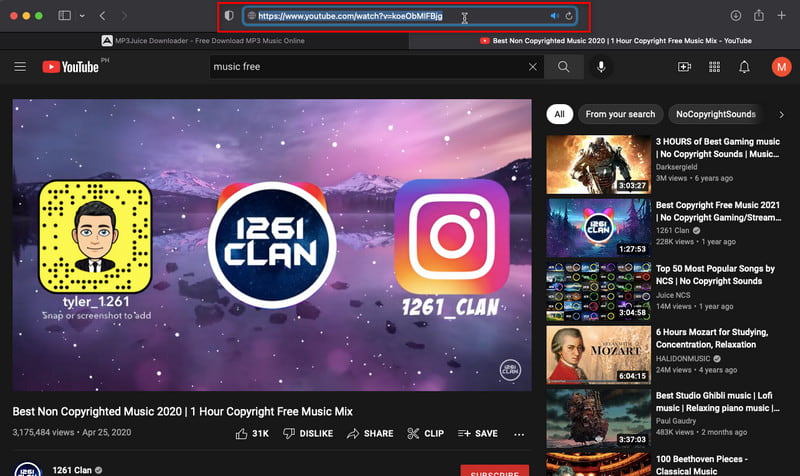This screenshot has width=800, height=476.
Task: Switch to MP3Juice Downloader tab
Action: click(204, 41)
